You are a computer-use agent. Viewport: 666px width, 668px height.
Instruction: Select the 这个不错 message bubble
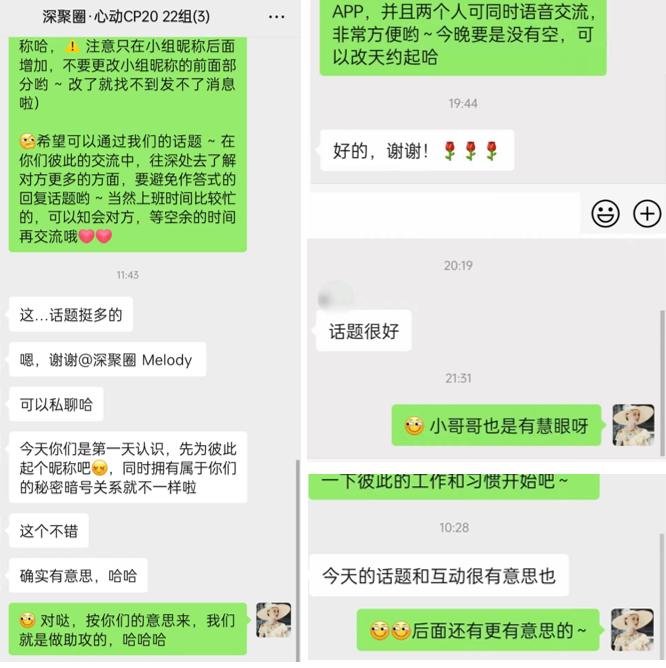(49, 531)
